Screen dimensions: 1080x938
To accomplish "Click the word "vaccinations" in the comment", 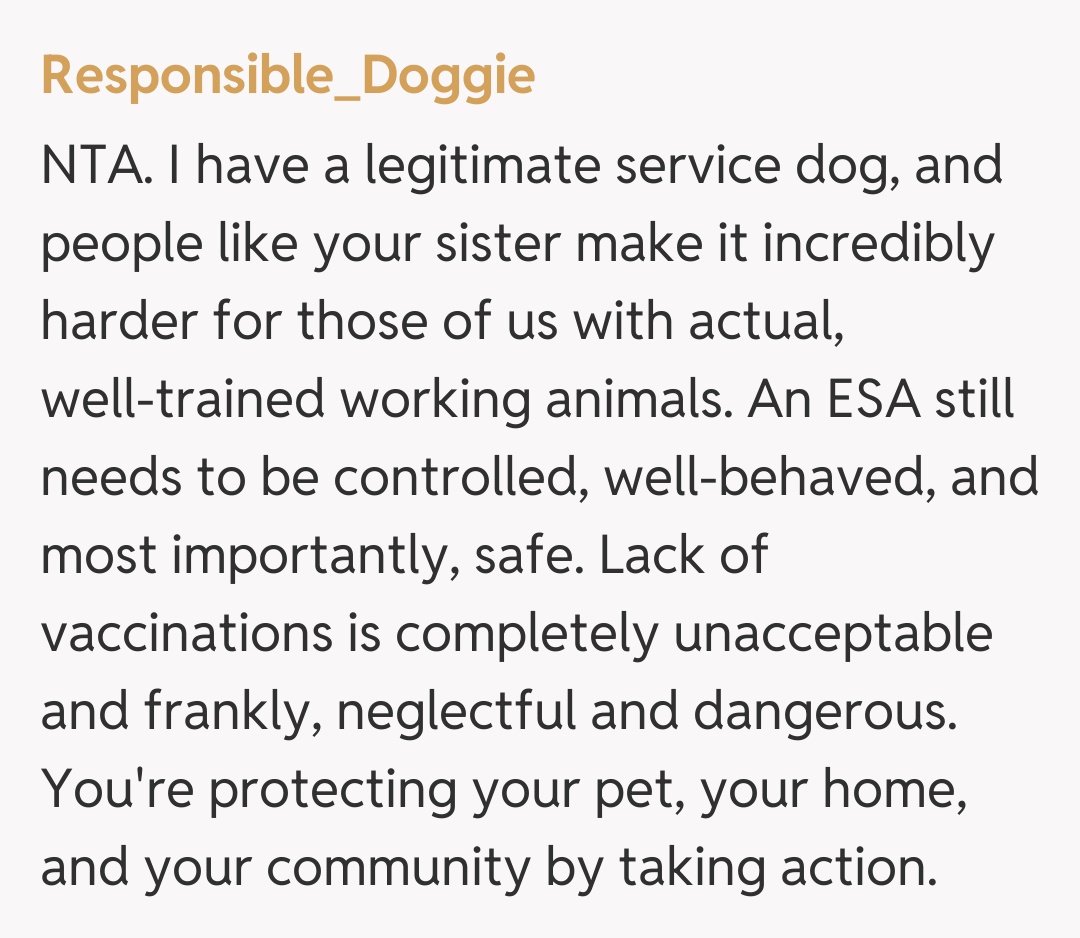I will (x=186, y=633).
